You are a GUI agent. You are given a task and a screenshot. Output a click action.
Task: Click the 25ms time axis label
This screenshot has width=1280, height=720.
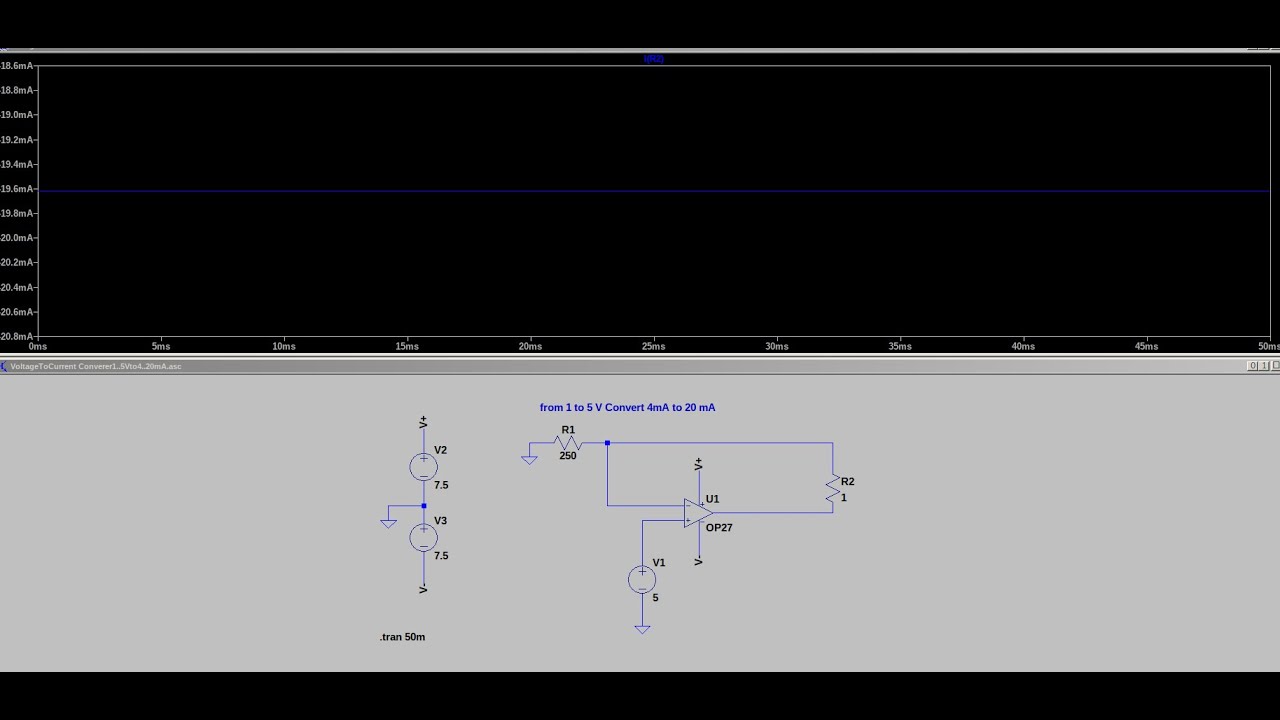click(653, 347)
